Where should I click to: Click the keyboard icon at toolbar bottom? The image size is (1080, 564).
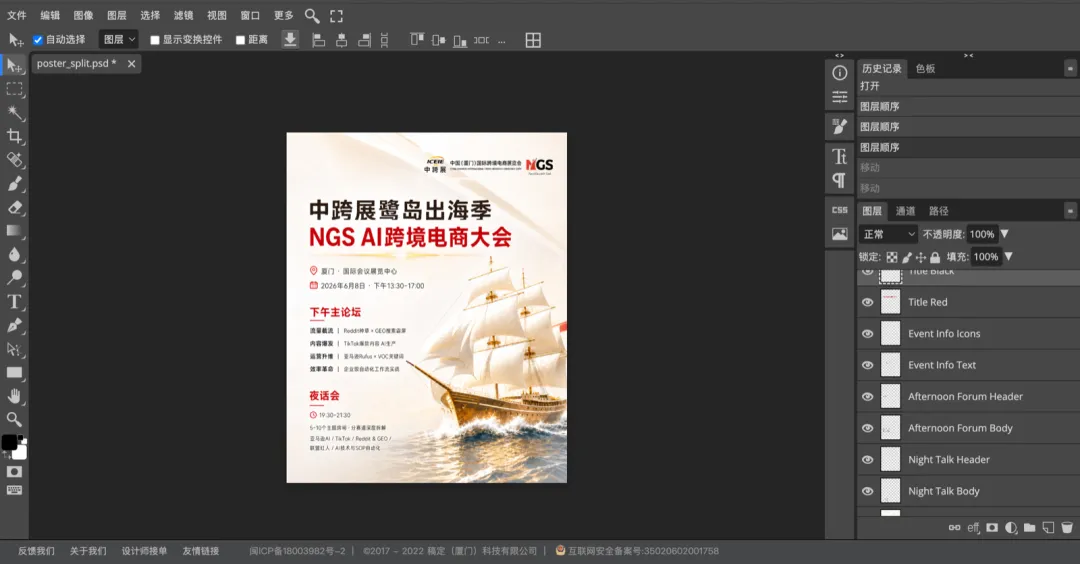(x=14, y=490)
